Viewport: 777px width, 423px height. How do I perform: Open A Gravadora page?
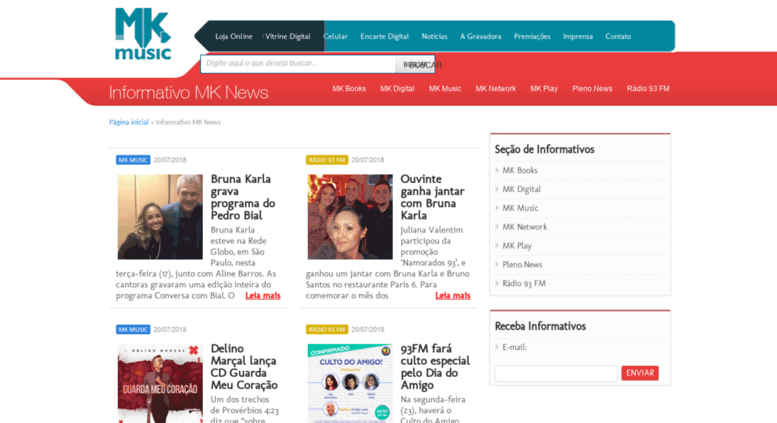click(481, 37)
